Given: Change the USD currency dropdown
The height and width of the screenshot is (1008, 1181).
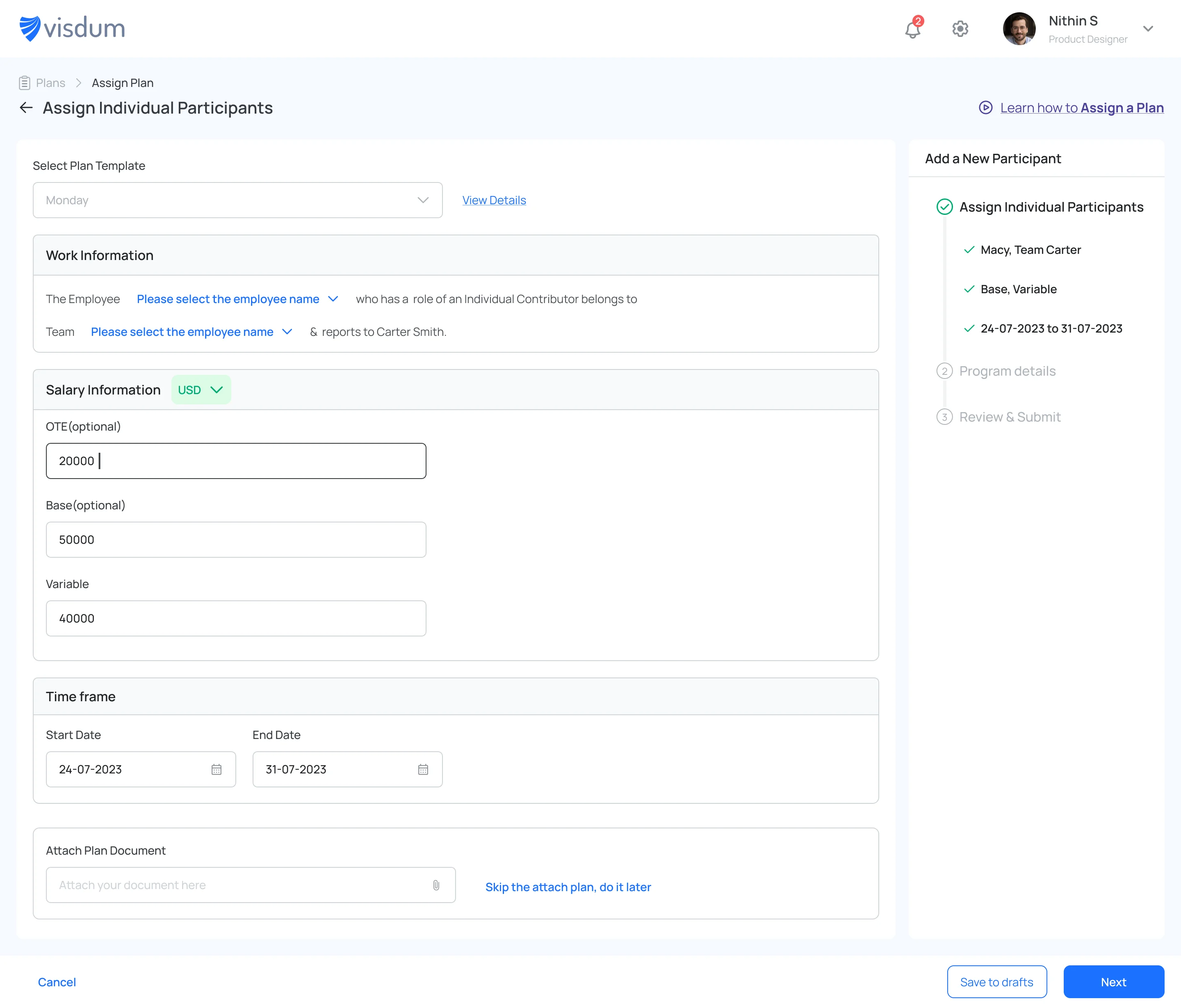Looking at the screenshot, I should click(x=201, y=390).
